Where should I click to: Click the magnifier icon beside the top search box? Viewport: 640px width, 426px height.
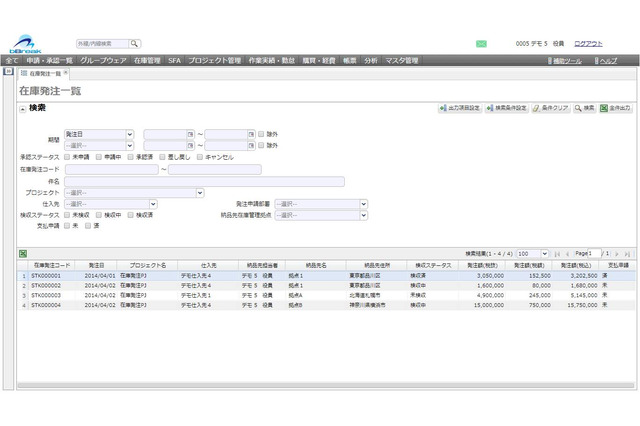coord(134,44)
